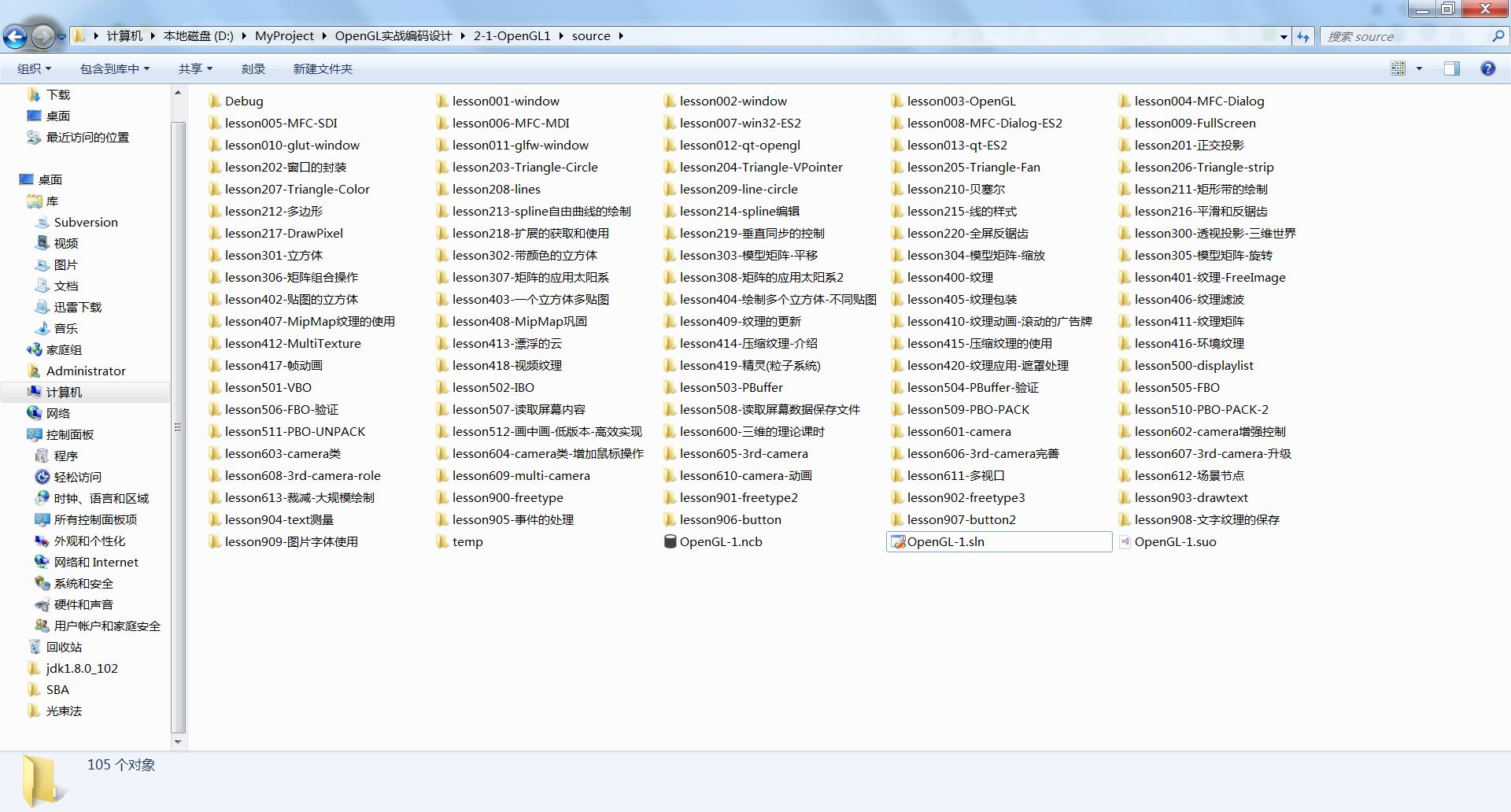Click the 音乐 music library icon
Viewport: 1511px width, 812px height.
[x=42, y=328]
